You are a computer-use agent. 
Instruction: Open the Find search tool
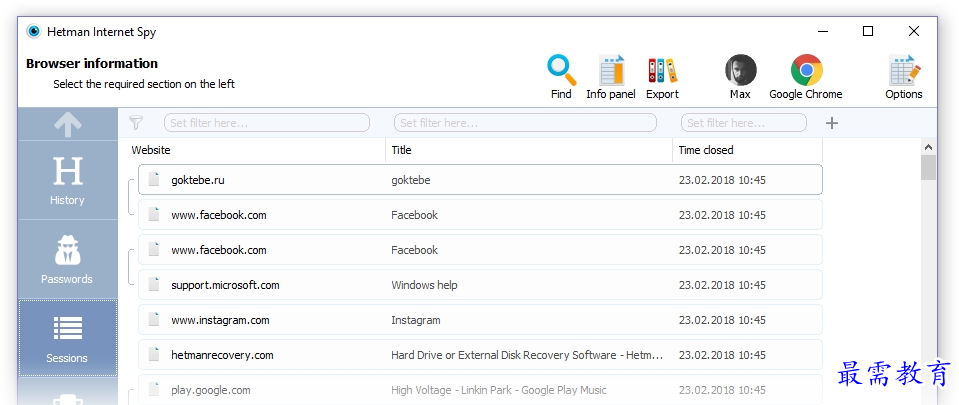[x=561, y=77]
